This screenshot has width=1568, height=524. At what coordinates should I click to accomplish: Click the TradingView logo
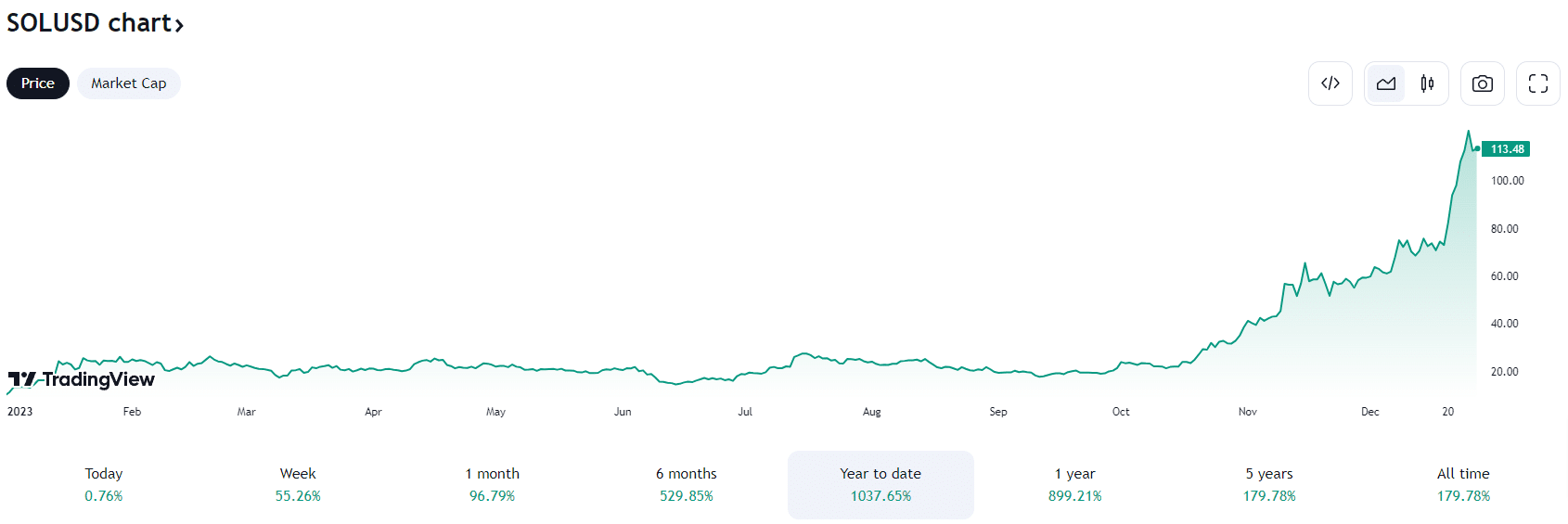click(82, 379)
